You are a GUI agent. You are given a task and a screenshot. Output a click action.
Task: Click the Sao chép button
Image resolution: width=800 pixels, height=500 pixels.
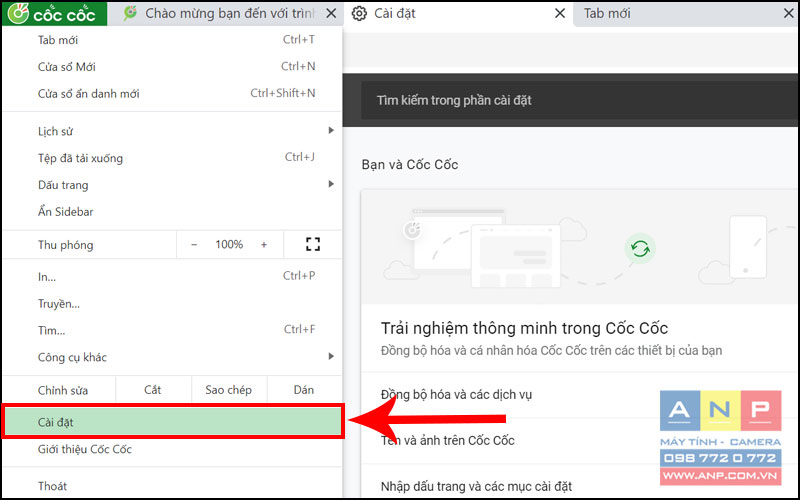pyautogui.click(x=229, y=390)
